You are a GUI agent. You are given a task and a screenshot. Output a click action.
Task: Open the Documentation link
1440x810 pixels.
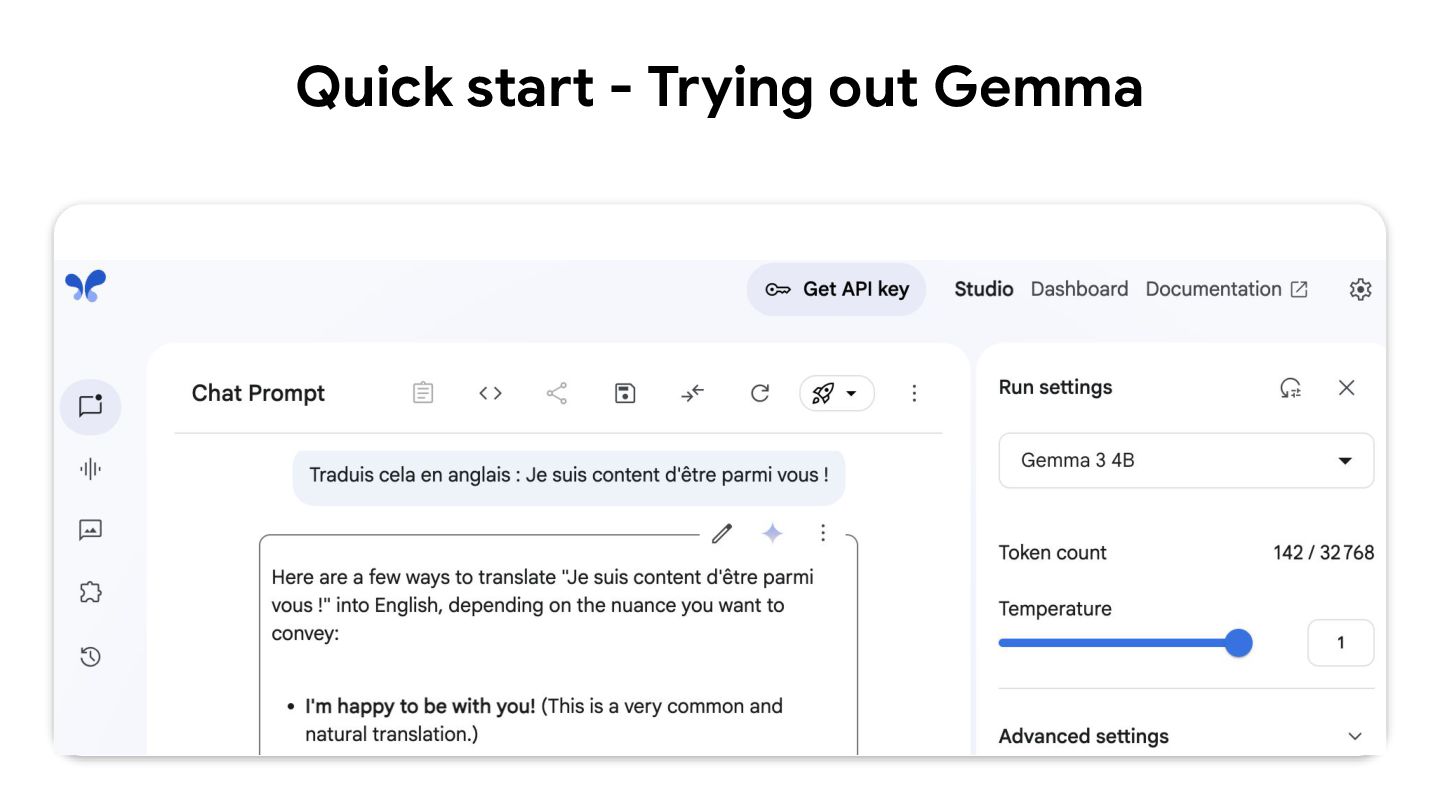[x=1226, y=289]
